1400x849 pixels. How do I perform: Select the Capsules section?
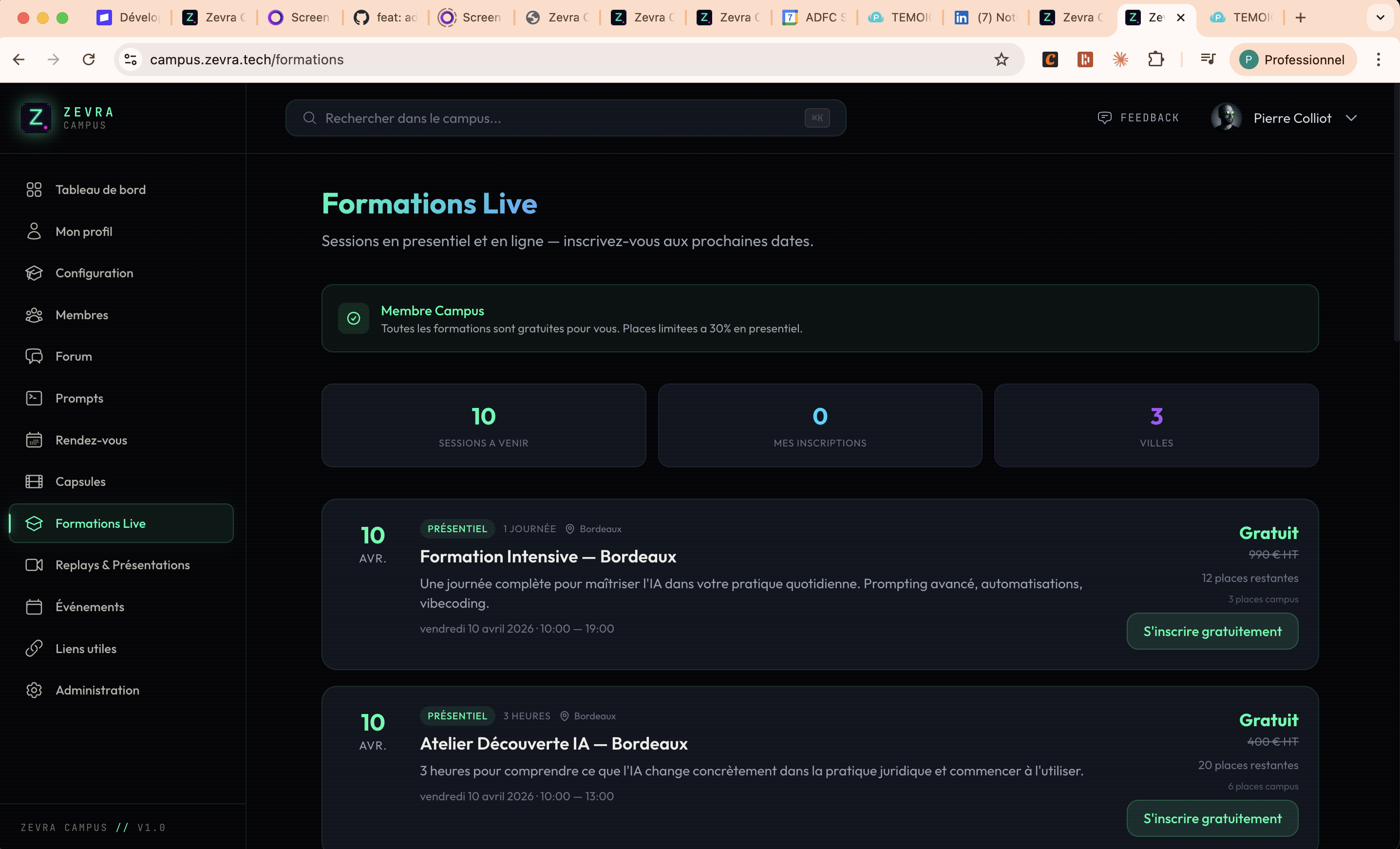coord(80,481)
